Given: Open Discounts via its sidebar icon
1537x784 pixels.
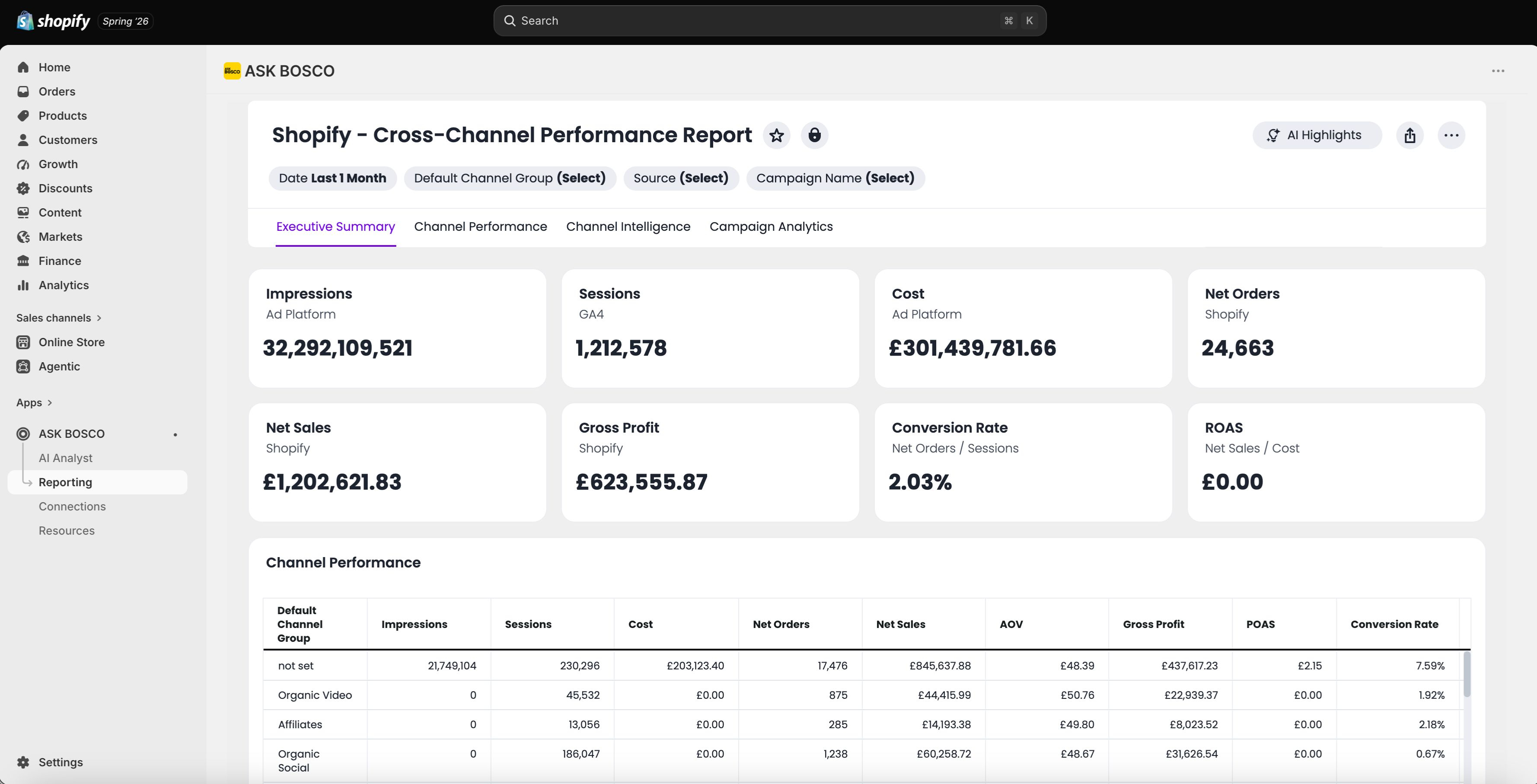Looking at the screenshot, I should [x=23, y=188].
